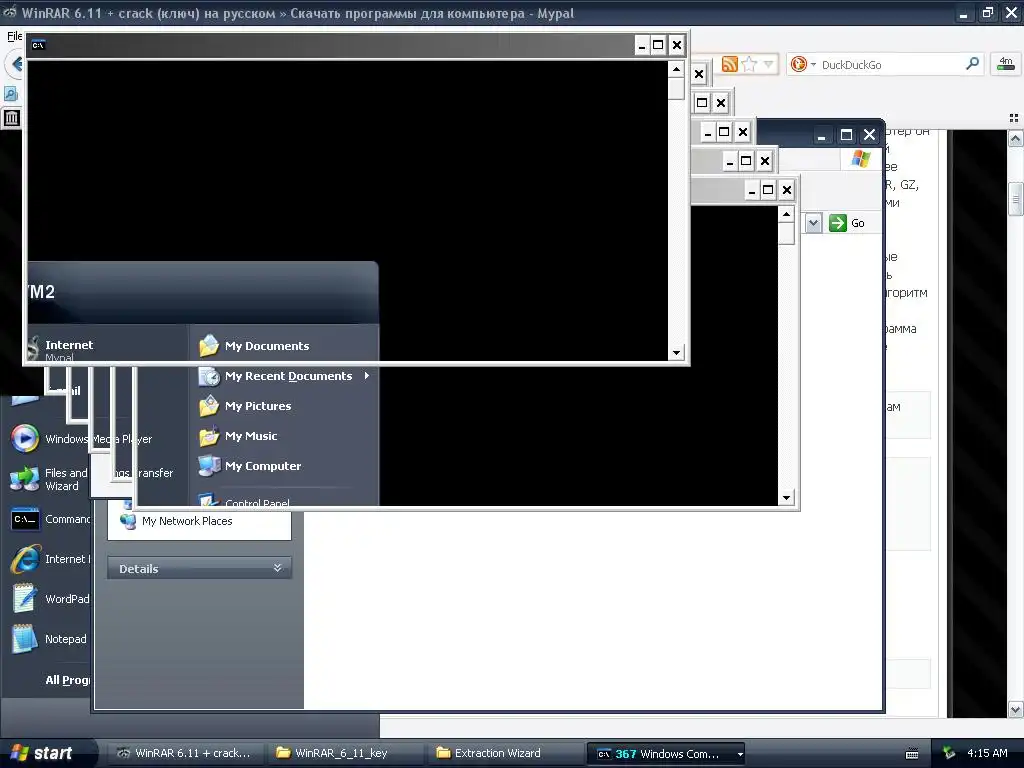1024x768 pixels.
Task: Open WordPad from Start menu
Action: coord(50,599)
